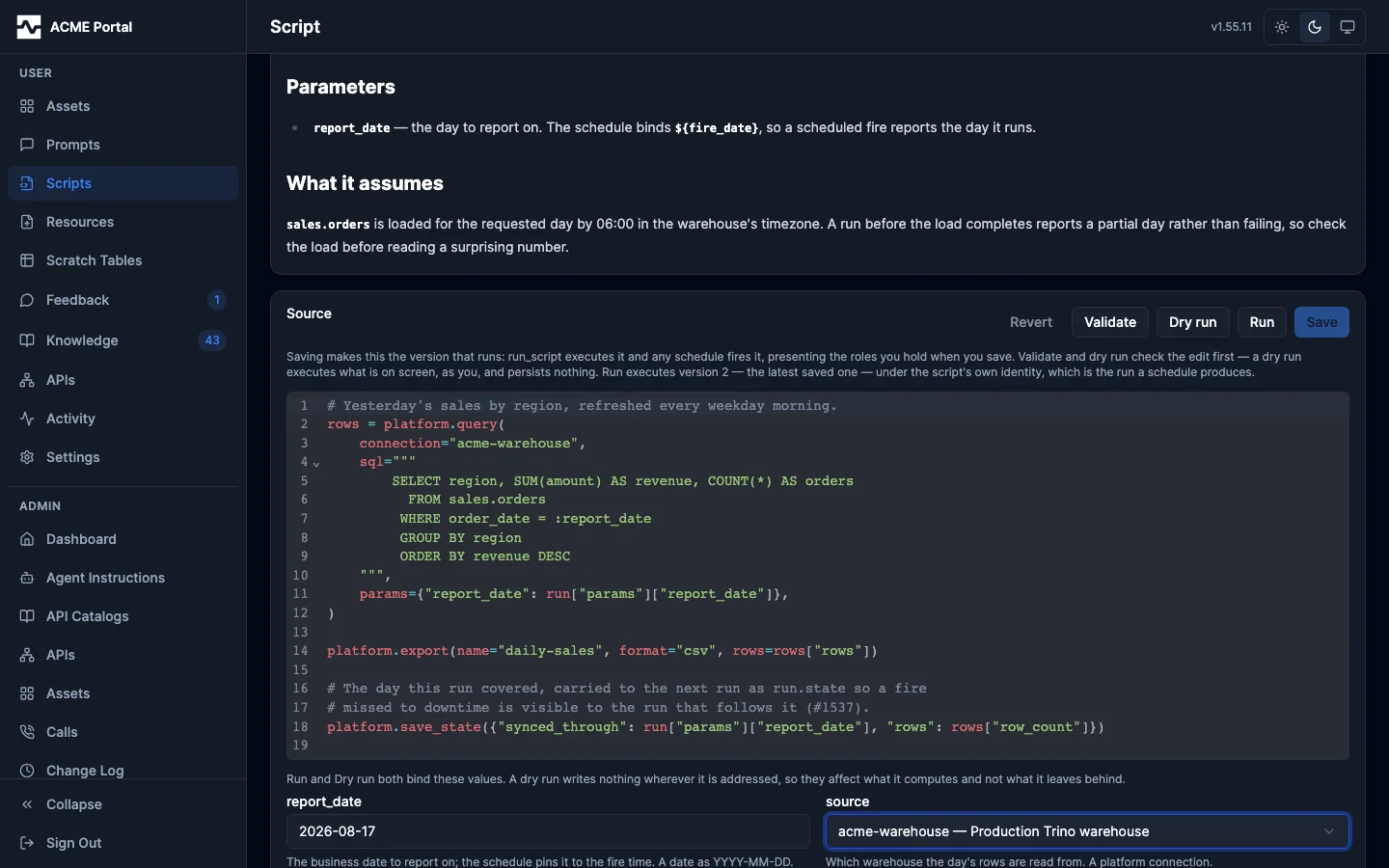Click the Collapse sidebar label

74,804
